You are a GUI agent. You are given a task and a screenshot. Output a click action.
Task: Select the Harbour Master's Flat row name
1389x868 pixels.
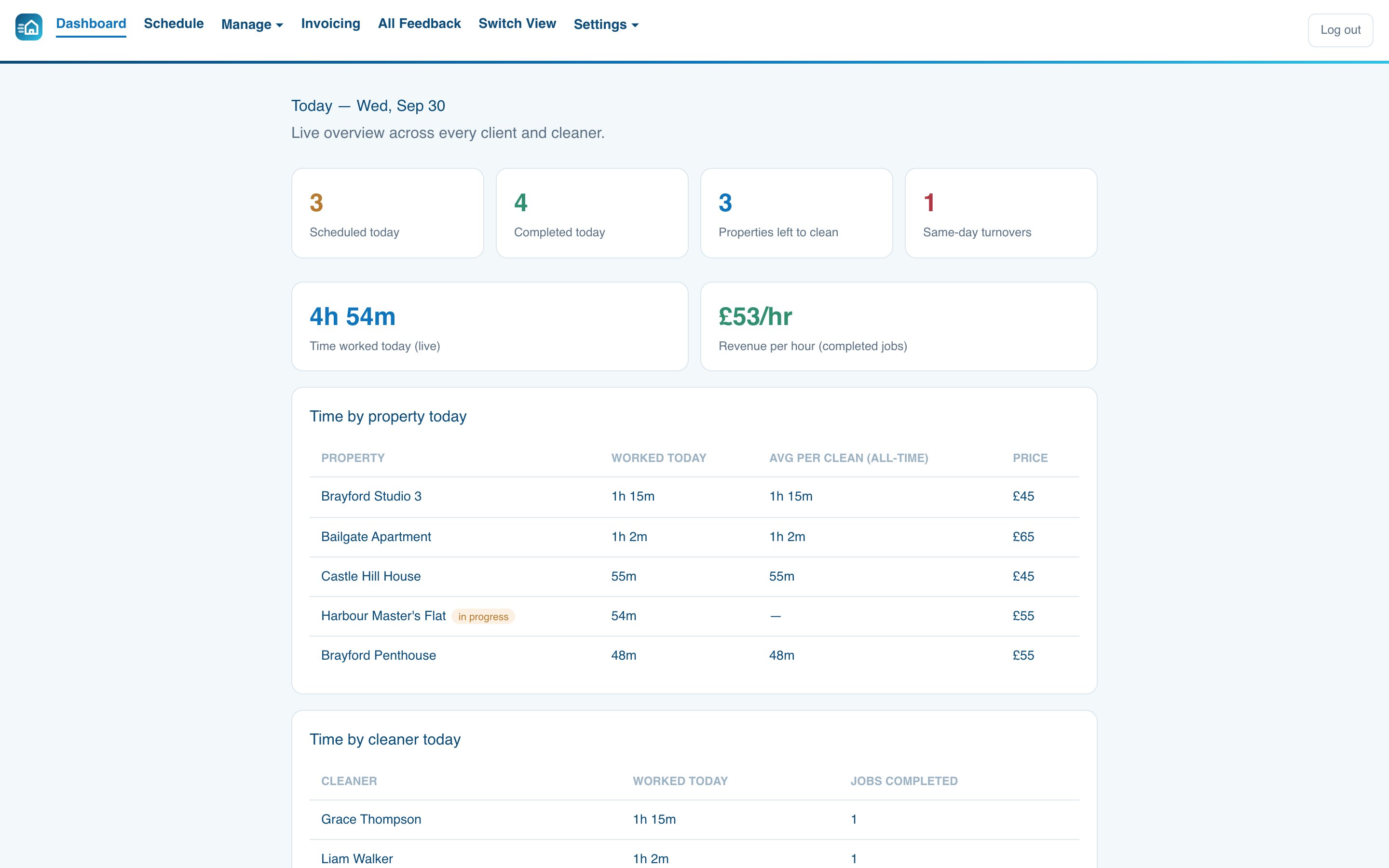tap(383, 616)
